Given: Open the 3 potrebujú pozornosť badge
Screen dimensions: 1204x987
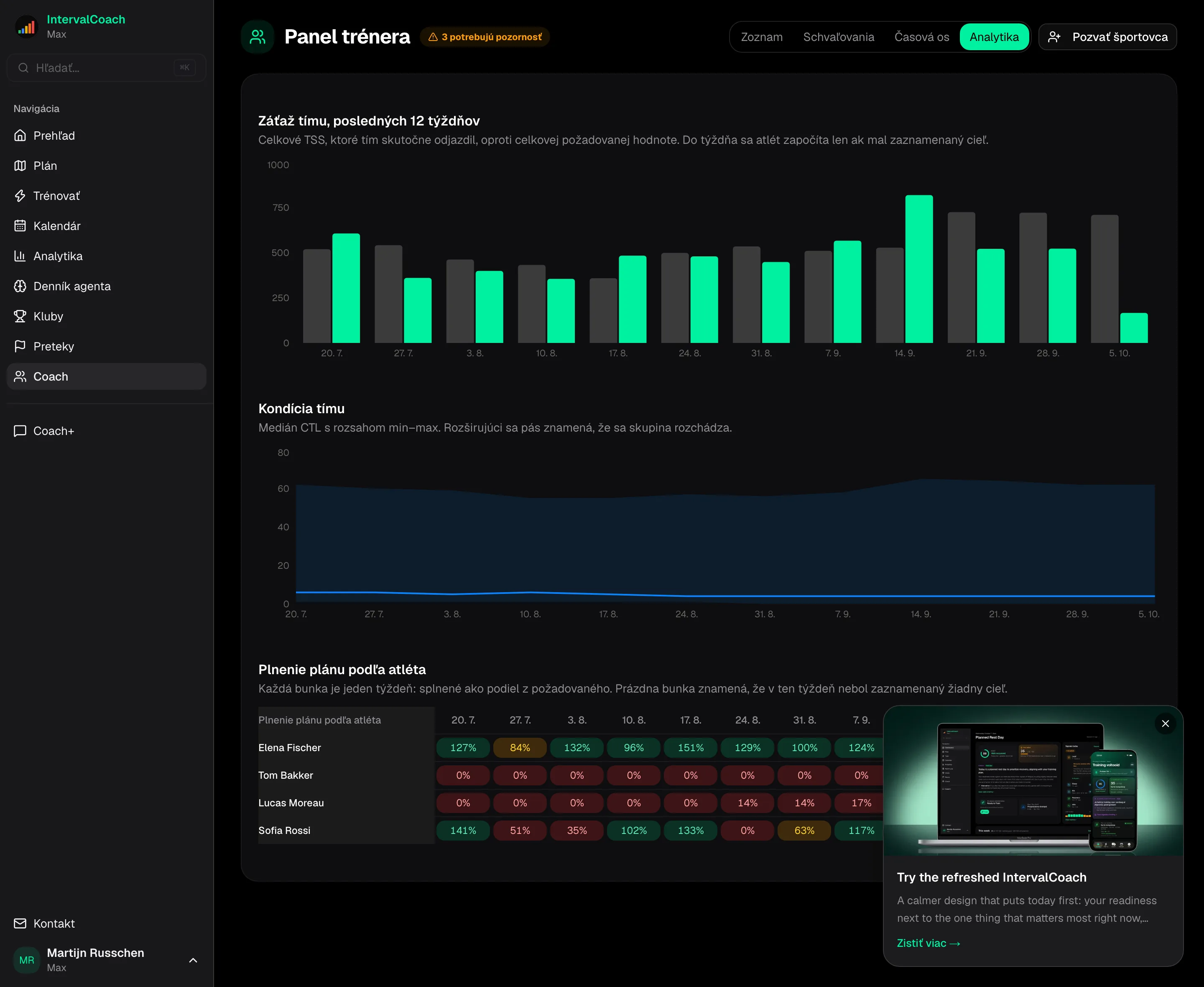Looking at the screenshot, I should (485, 37).
